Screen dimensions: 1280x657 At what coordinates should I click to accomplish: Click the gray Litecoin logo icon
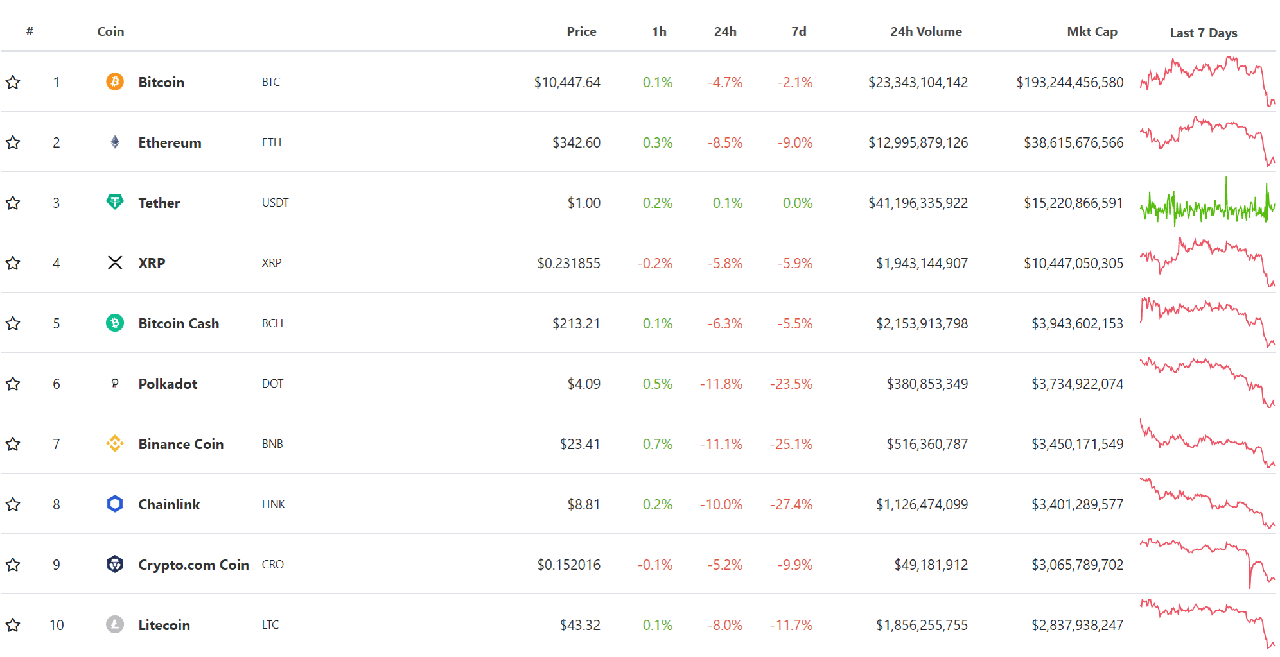(x=115, y=624)
